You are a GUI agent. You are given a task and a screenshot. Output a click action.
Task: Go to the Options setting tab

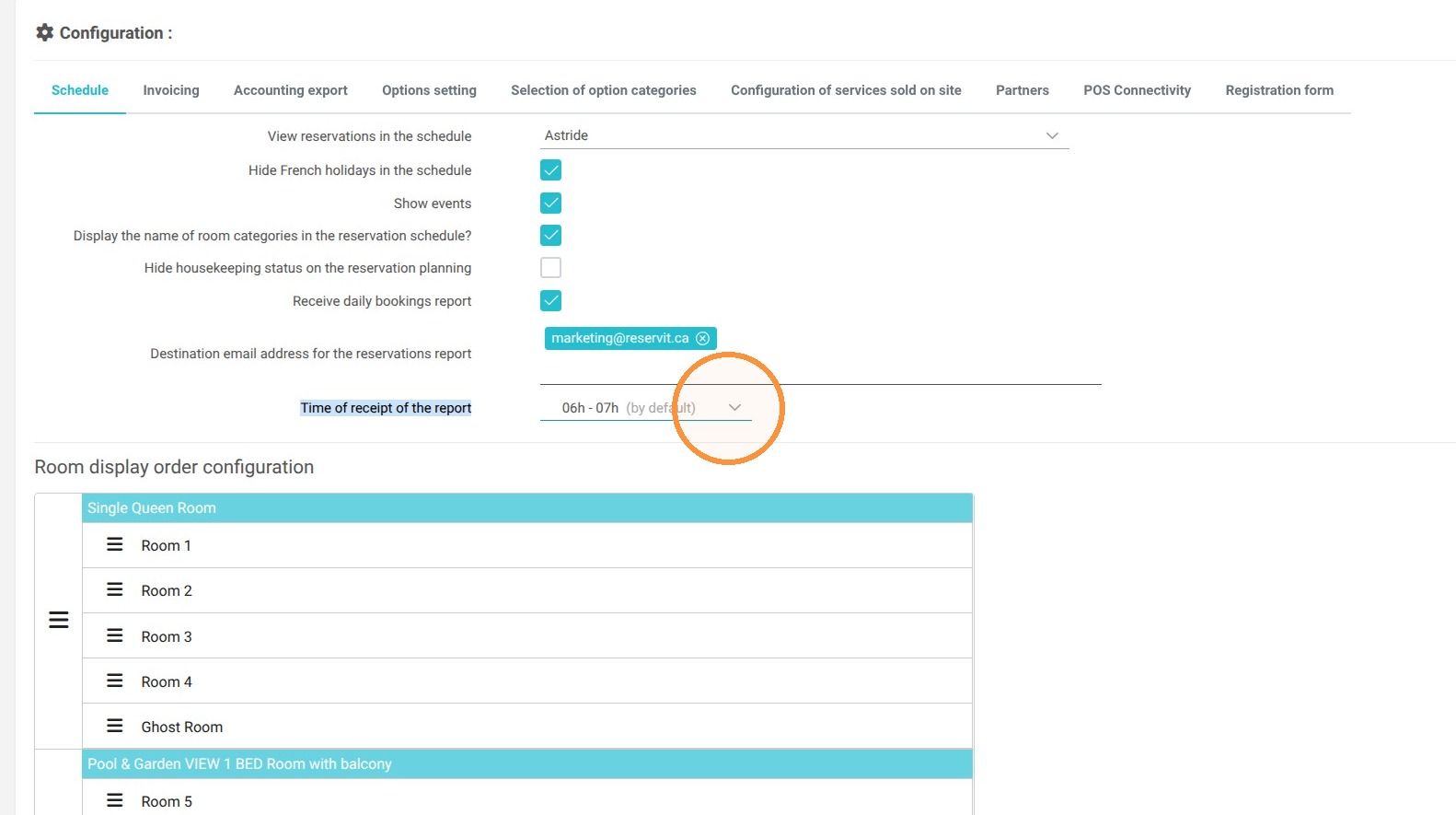pyautogui.click(x=430, y=90)
